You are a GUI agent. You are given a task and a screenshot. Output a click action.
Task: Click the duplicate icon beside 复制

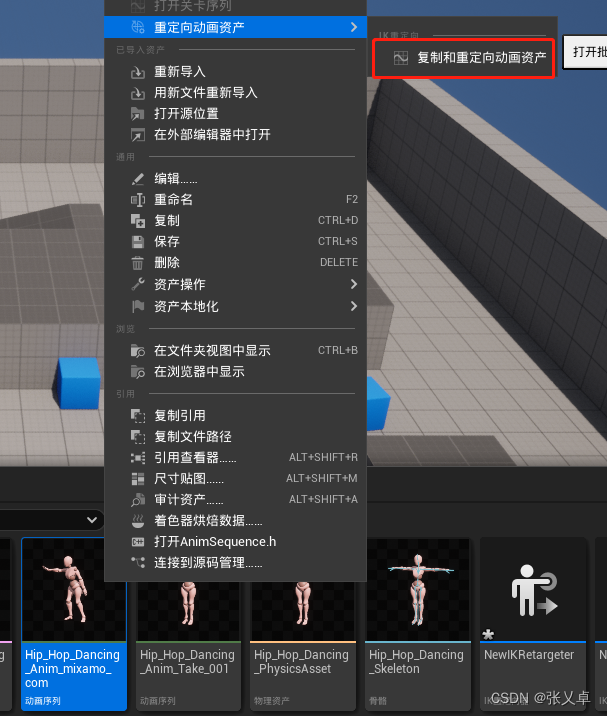pyautogui.click(x=138, y=221)
